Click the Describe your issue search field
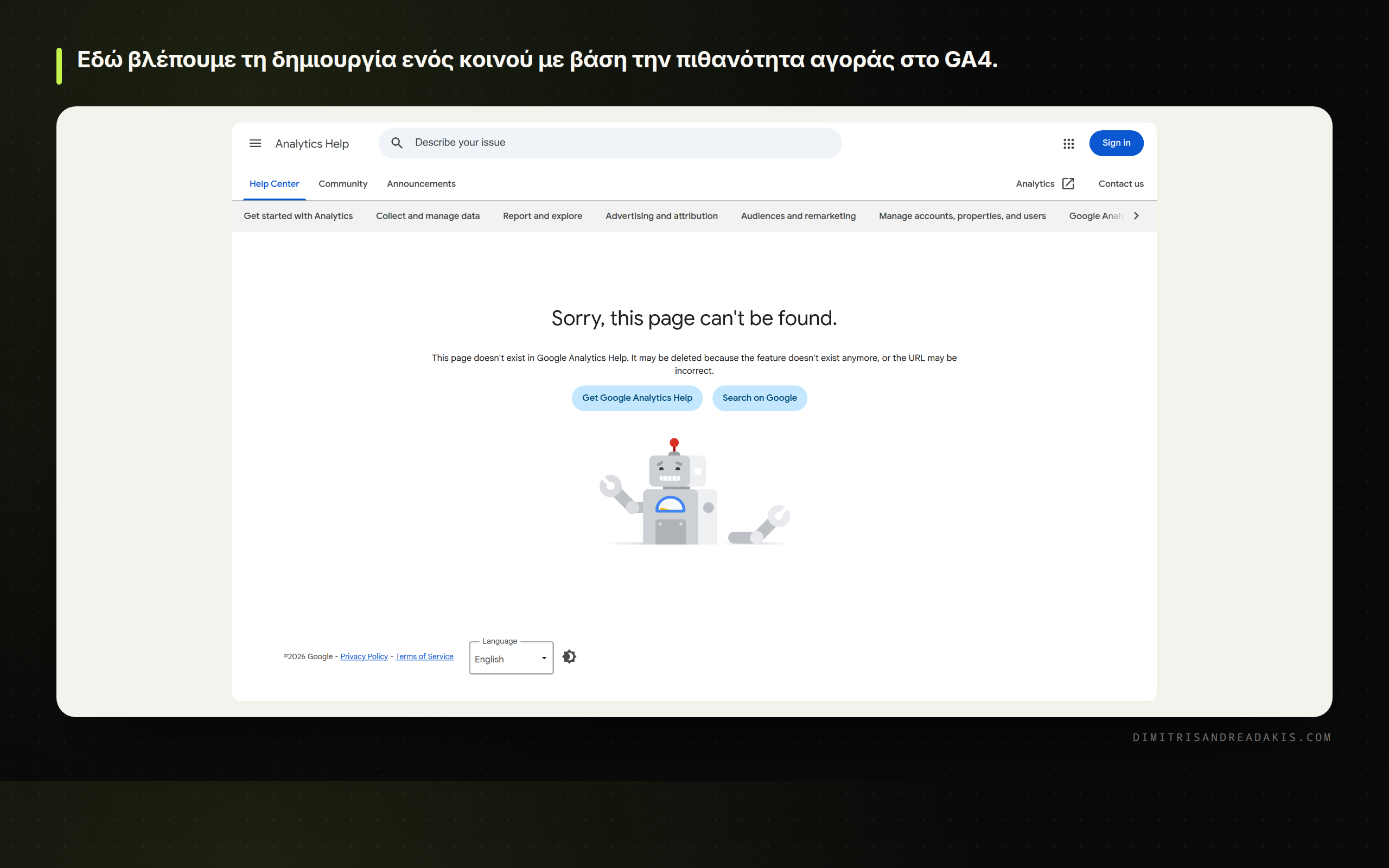1389x868 pixels. (610, 143)
